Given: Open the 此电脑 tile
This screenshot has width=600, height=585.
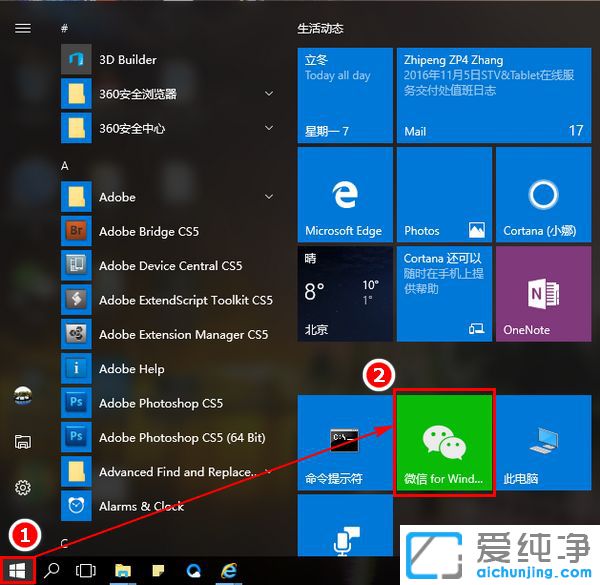Looking at the screenshot, I should (x=544, y=443).
